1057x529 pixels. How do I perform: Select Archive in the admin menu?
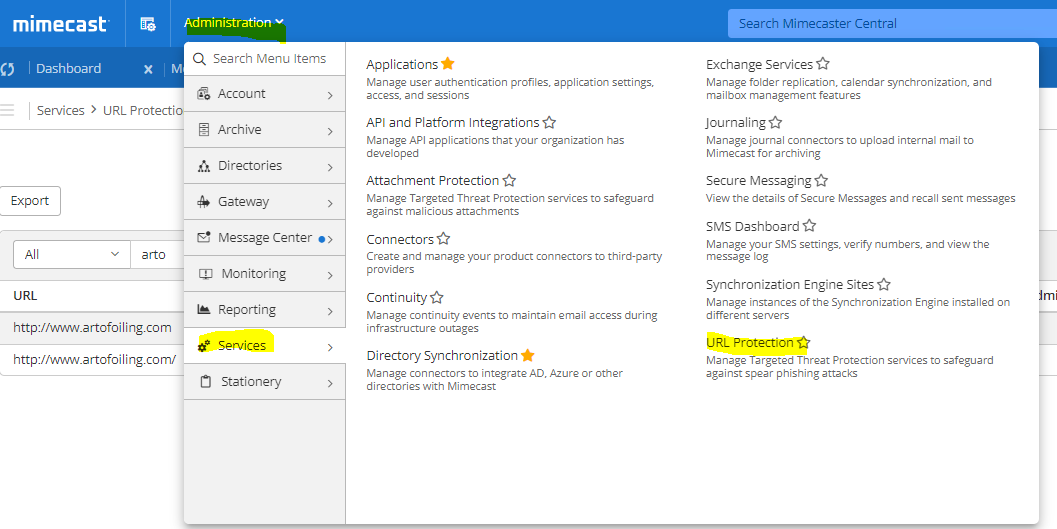[264, 129]
